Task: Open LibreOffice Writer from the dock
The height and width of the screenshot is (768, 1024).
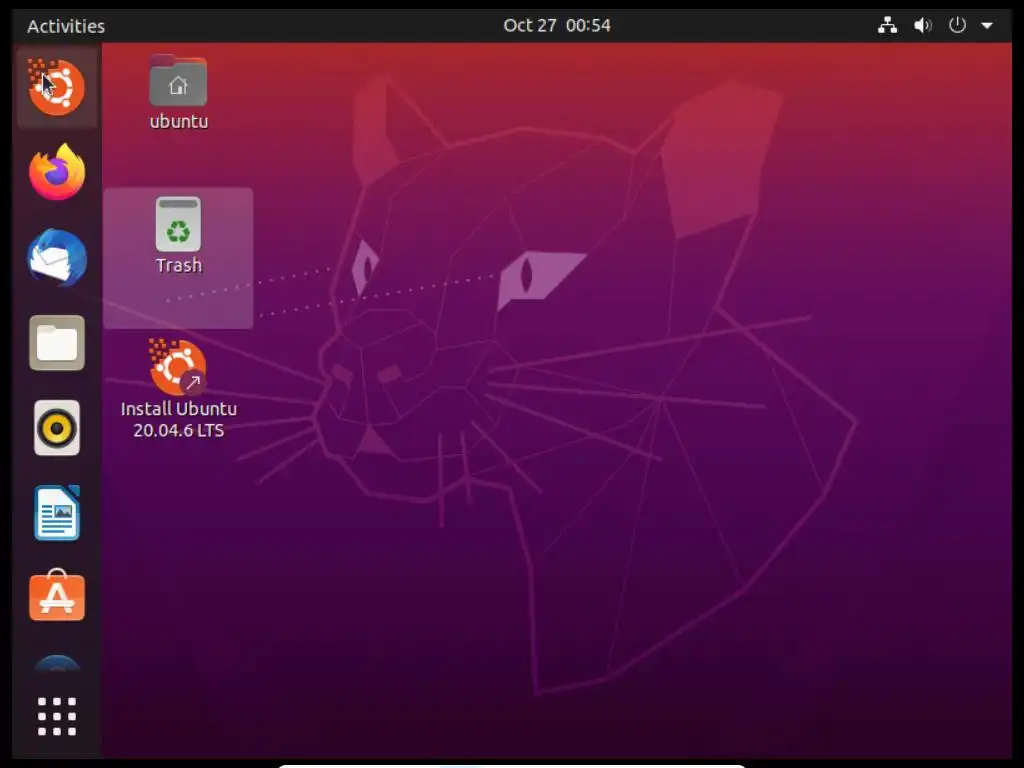Action: coord(57,513)
